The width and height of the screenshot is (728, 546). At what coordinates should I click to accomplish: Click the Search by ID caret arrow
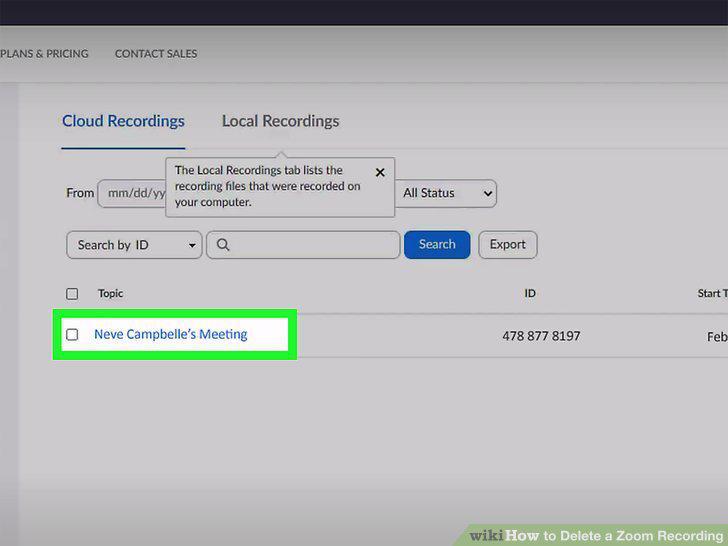(x=192, y=245)
